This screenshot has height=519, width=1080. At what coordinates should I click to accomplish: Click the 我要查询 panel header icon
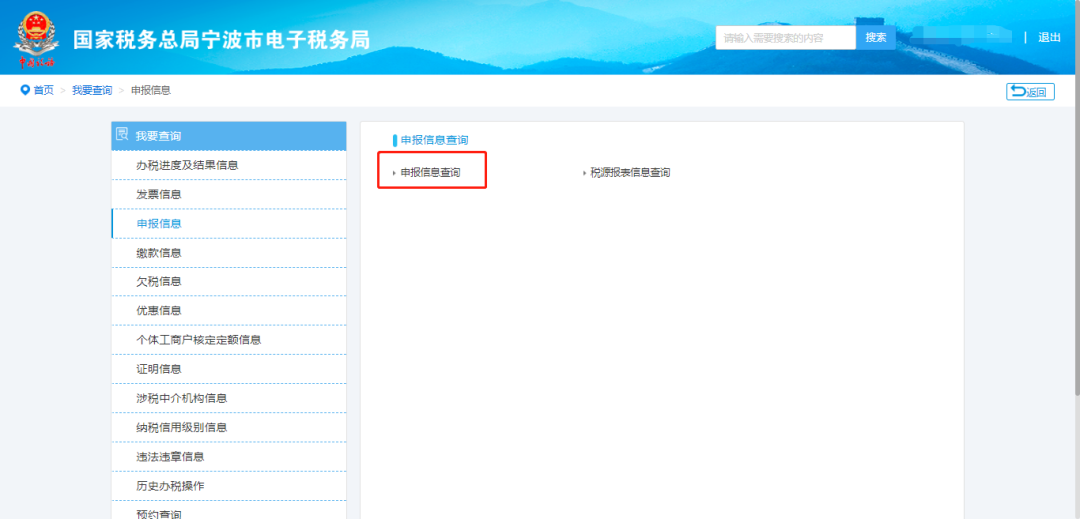point(122,135)
